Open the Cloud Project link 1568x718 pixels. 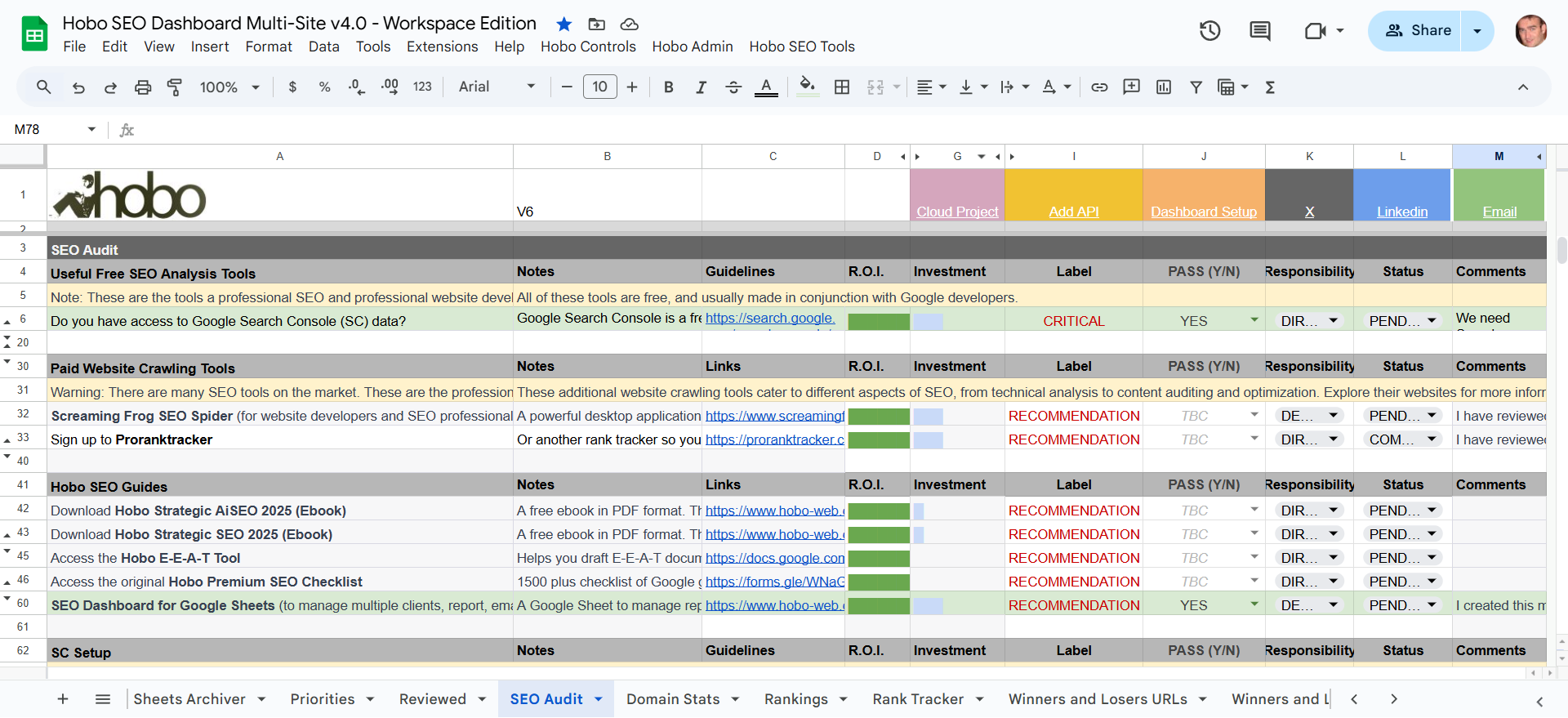(957, 212)
